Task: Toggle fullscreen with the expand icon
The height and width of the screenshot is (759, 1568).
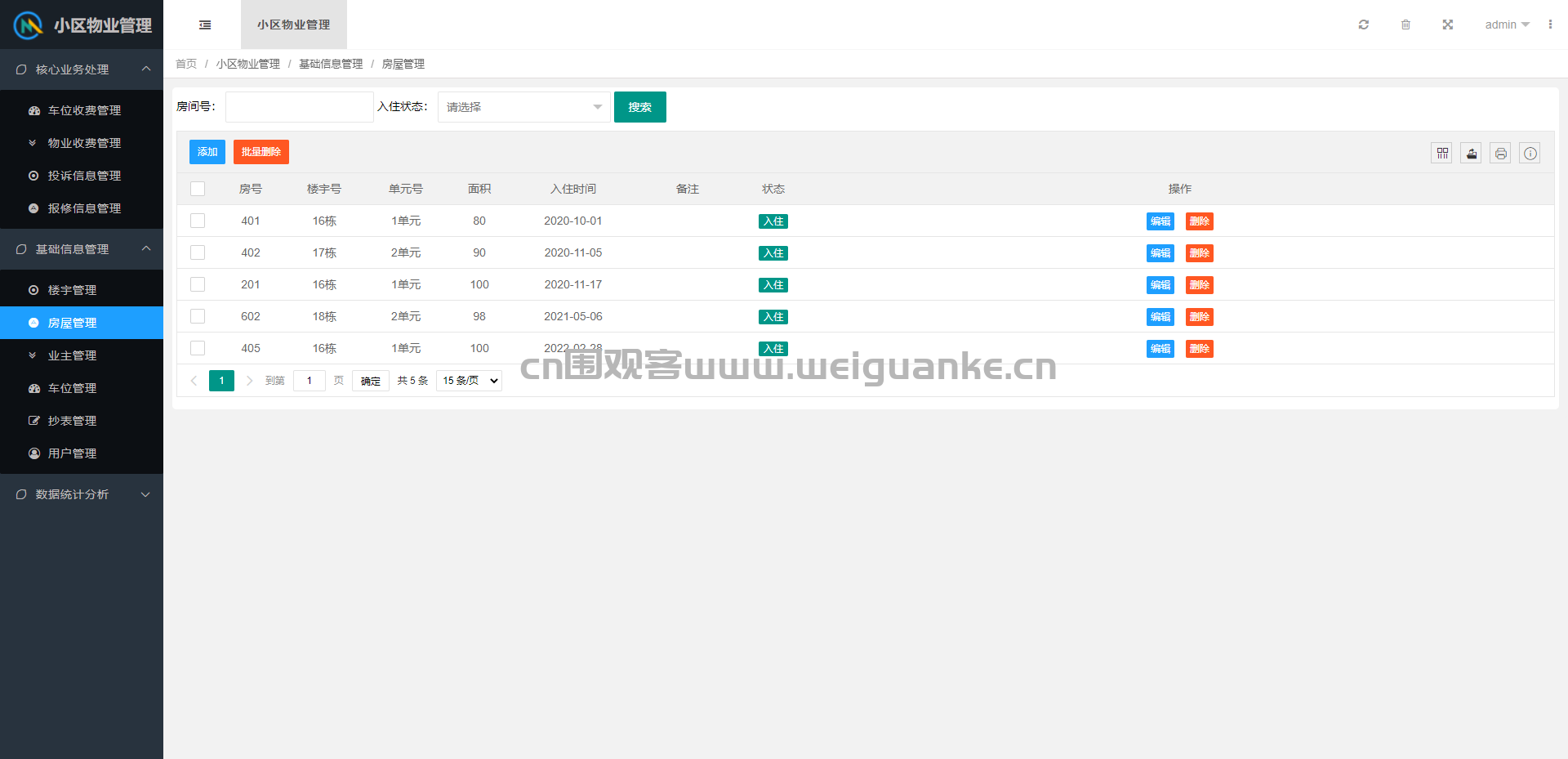Action: [1448, 25]
